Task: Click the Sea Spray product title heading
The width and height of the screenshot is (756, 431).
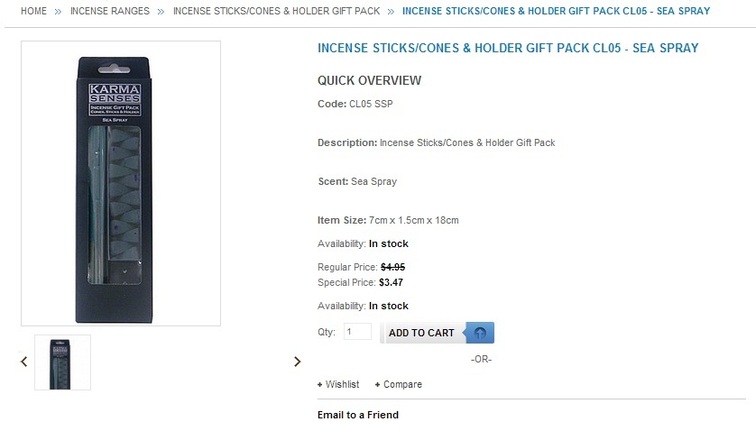Action: [508, 48]
